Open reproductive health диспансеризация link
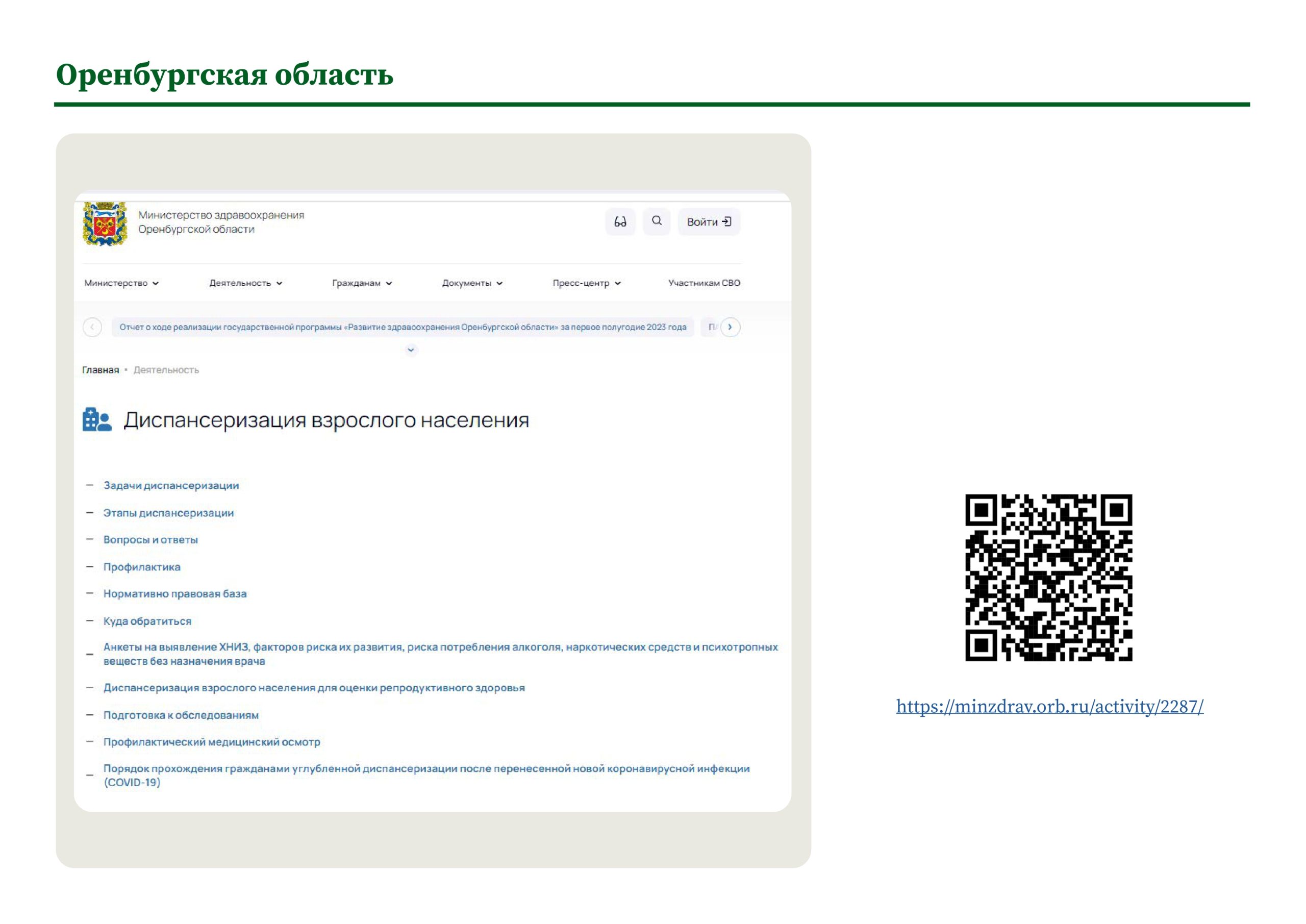Image resolution: width=1306 pixels, height=924 pixels. pos(314,688)
